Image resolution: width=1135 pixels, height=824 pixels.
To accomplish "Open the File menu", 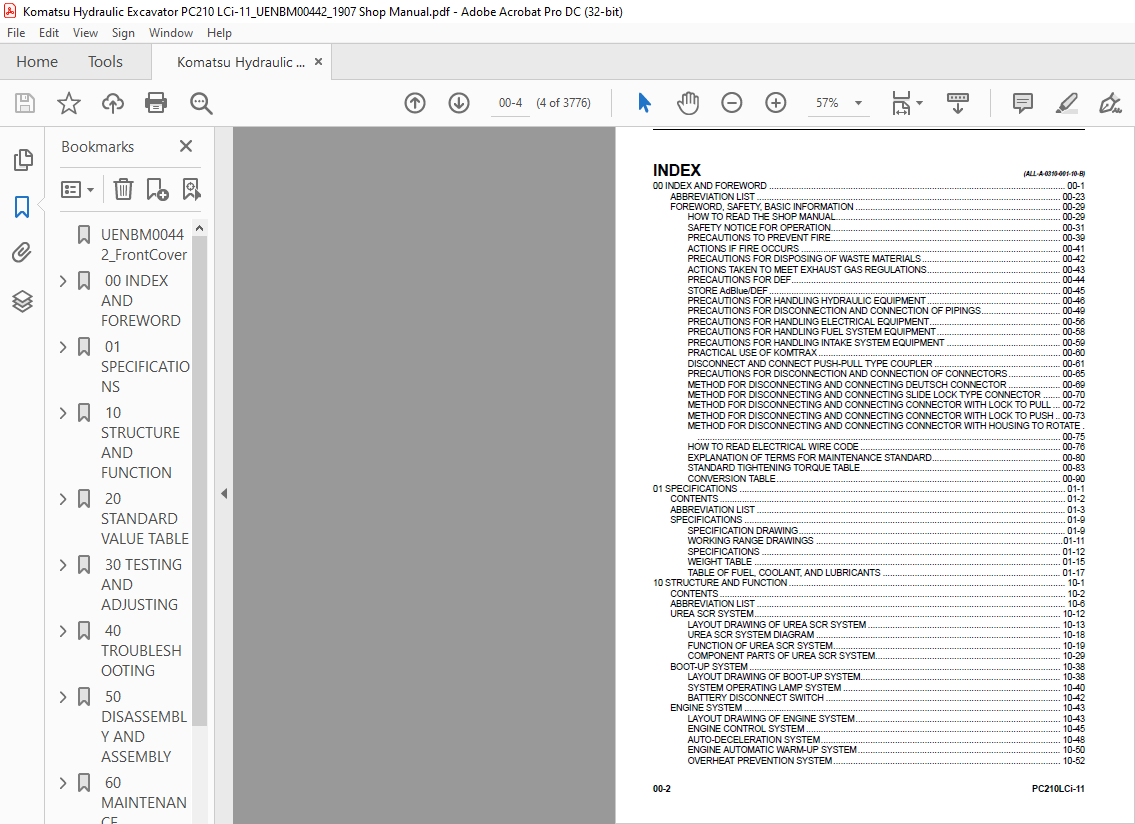I will 16,33.
